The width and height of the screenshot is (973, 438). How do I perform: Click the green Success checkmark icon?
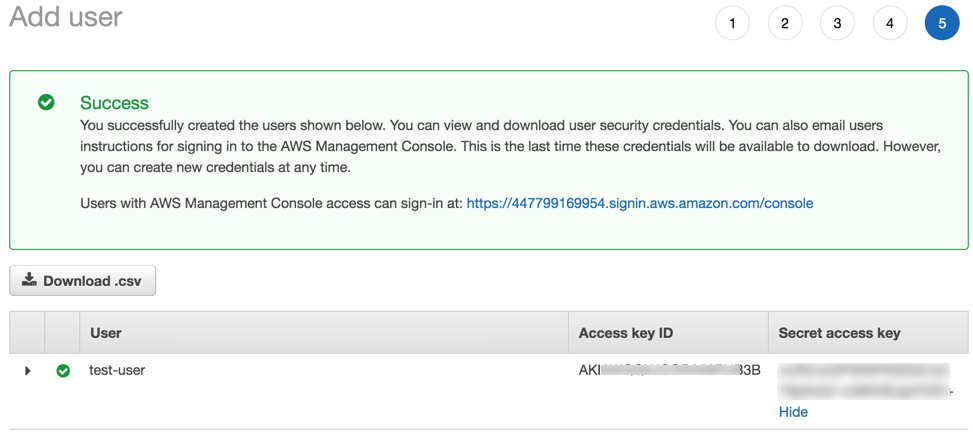(x=46, y=102)
